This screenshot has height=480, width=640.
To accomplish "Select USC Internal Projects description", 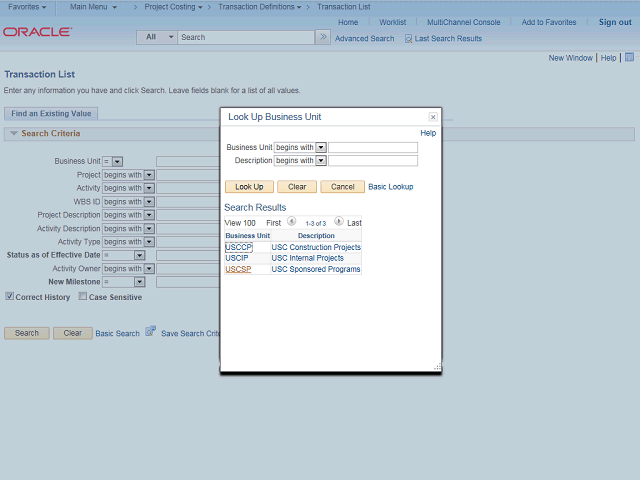I will click(x=307, y=258).
